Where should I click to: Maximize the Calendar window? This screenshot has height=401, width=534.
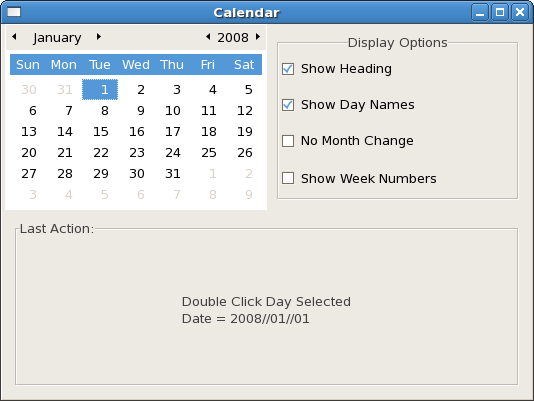[x=500, y=13]
